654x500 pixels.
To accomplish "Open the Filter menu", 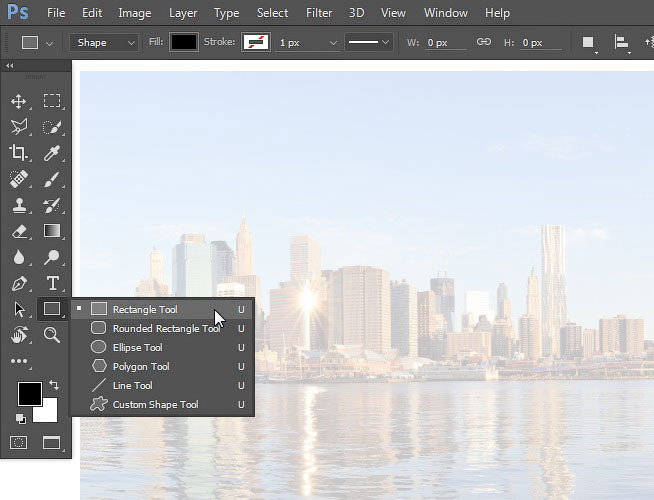I will point(319,13).
